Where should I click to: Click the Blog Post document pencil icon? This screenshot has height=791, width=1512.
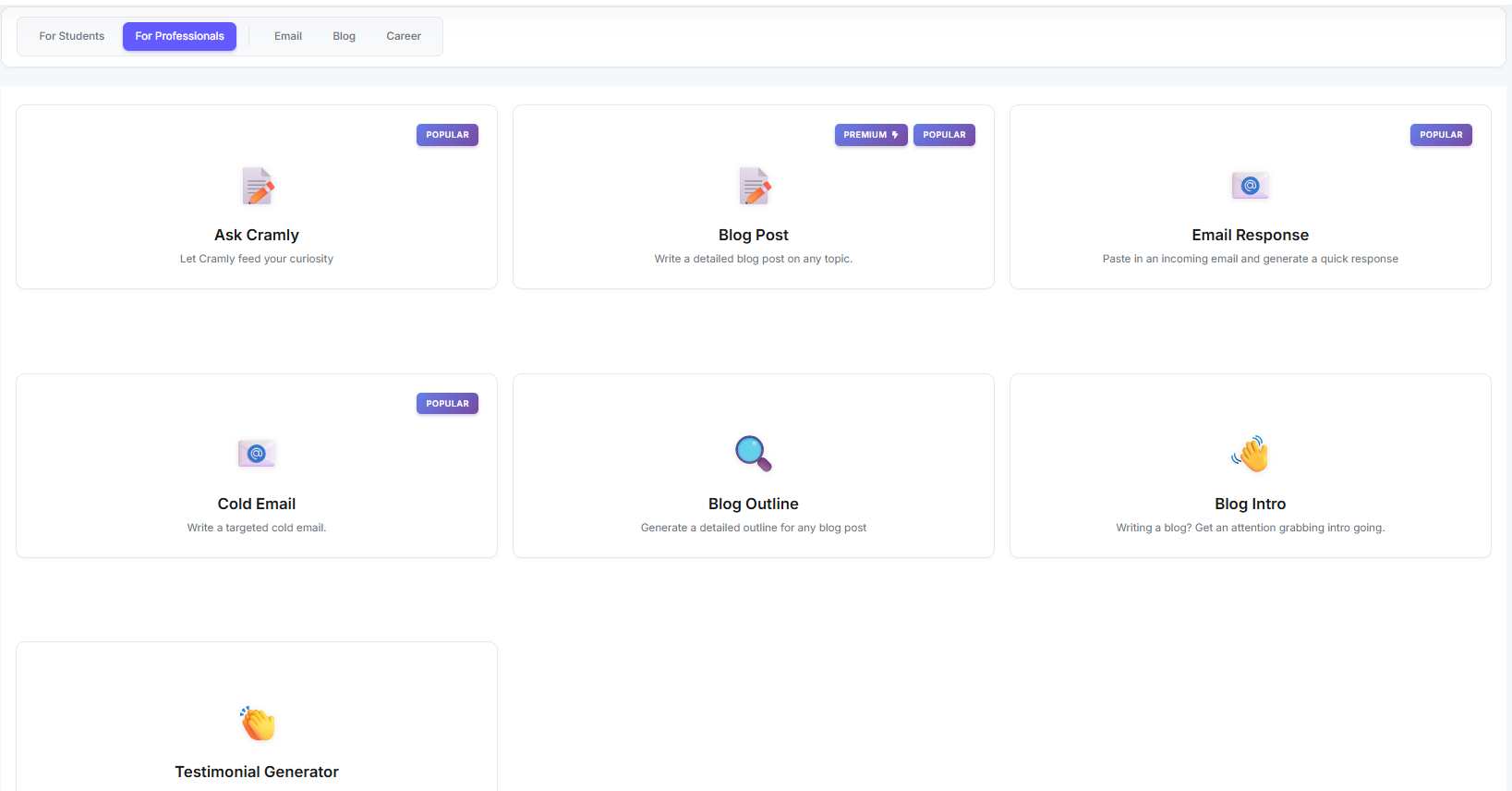point(755,186)
